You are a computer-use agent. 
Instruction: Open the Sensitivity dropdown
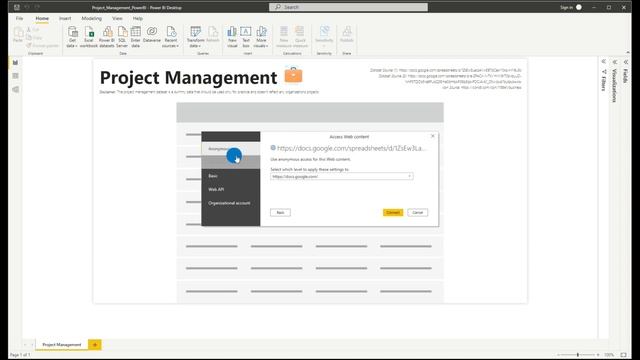(x=324, y=37)
